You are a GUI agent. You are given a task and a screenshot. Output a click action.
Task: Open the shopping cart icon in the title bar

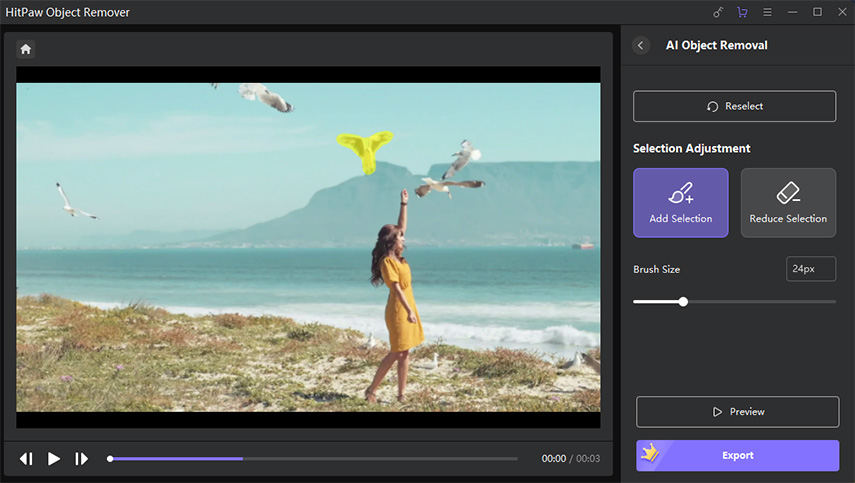coord(742,12)
